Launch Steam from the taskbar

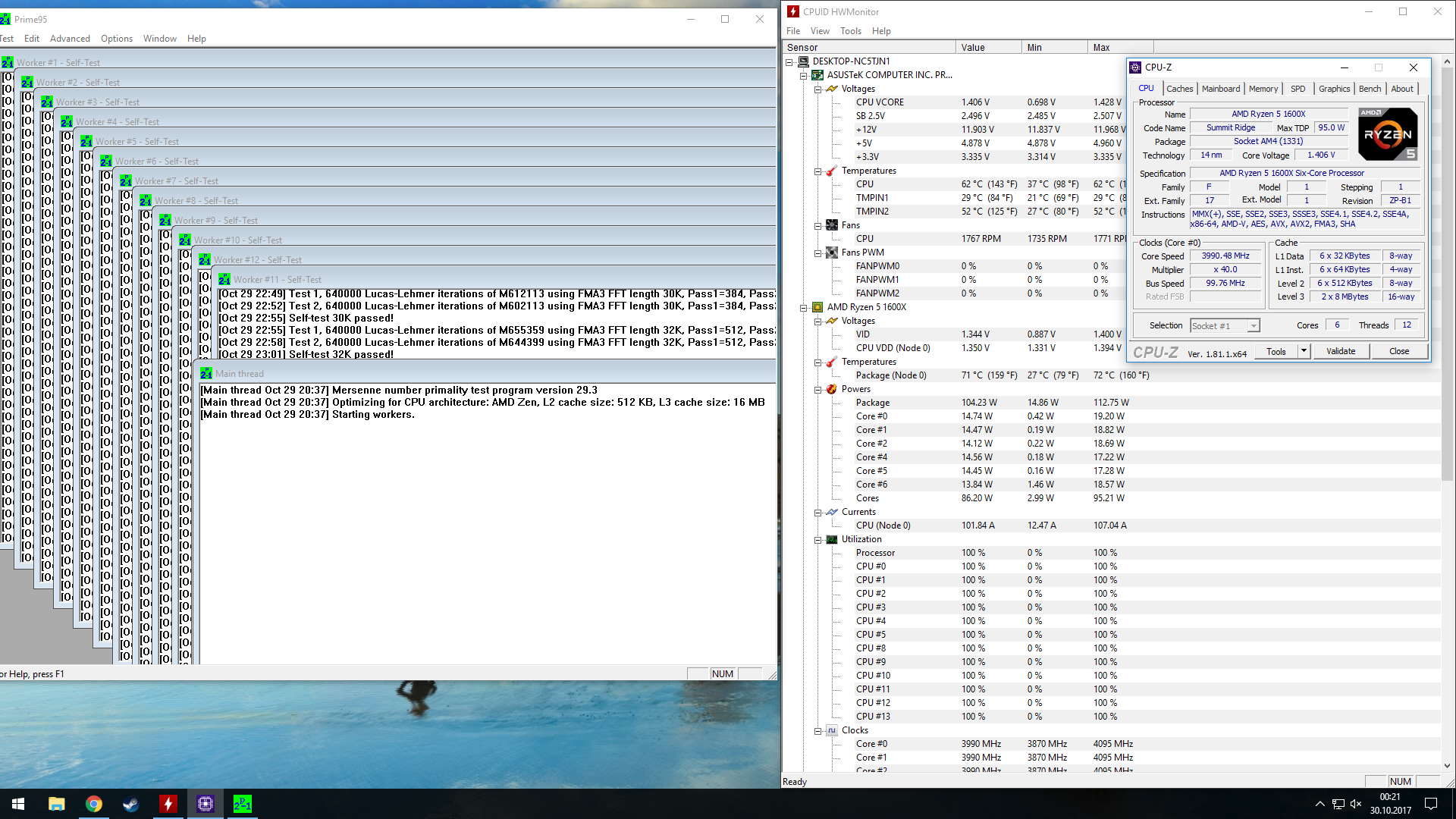130,804
